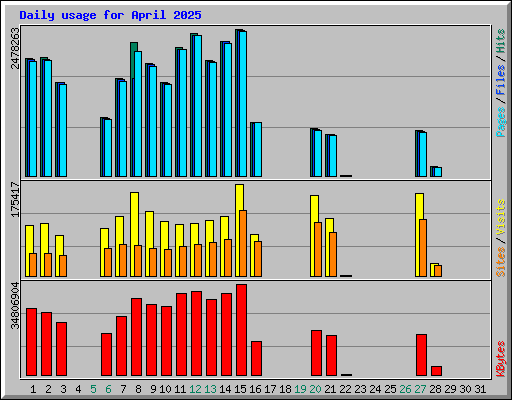Click the 'Daily usage for April 2025' title
The image size is (512, 400).
coord(110,15)
